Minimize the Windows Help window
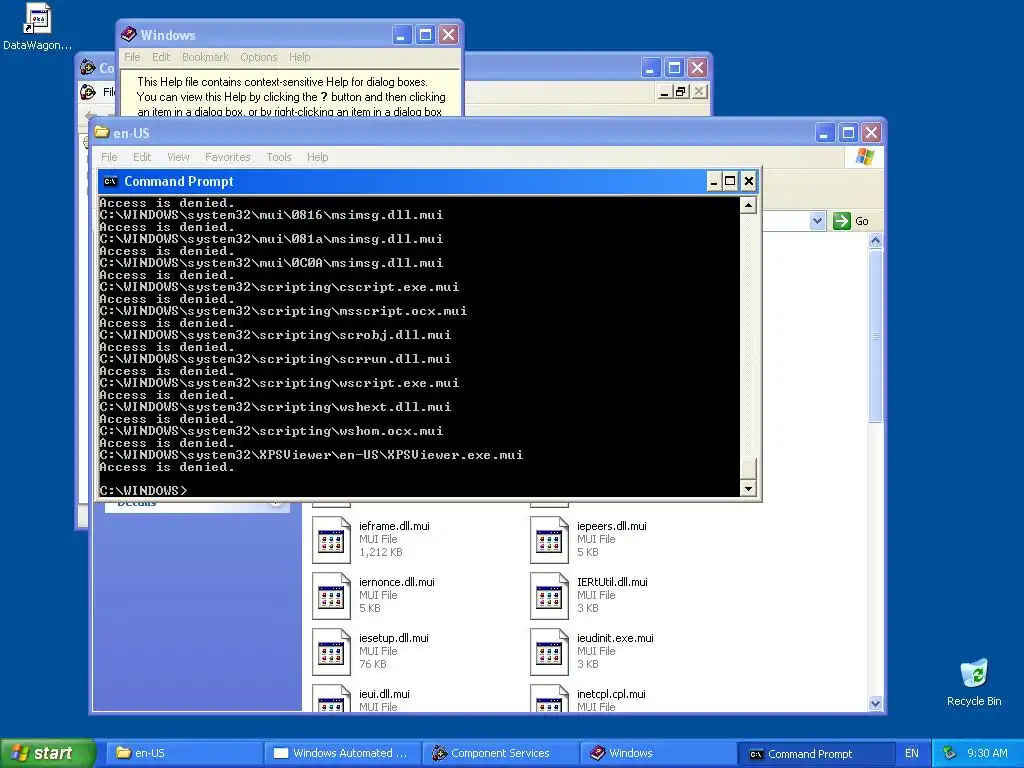The image size is (1024, 768). 402,35
